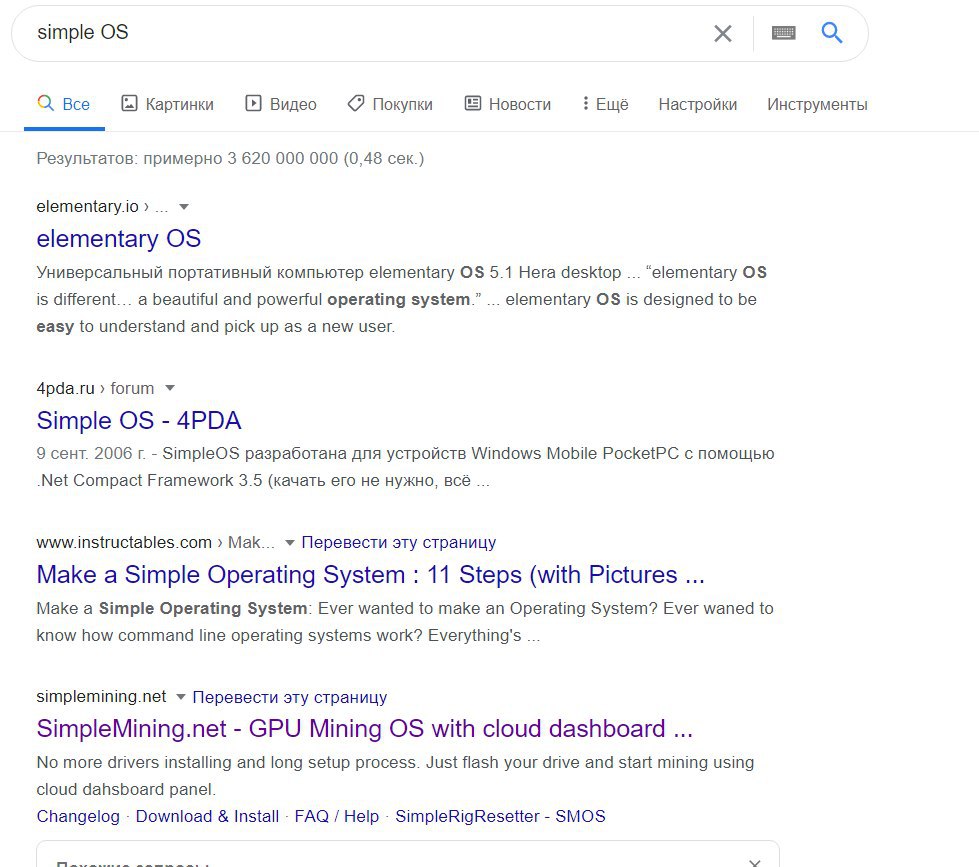Switch to the Видео tab
This screenshot has height=867, width=979.
281,104
